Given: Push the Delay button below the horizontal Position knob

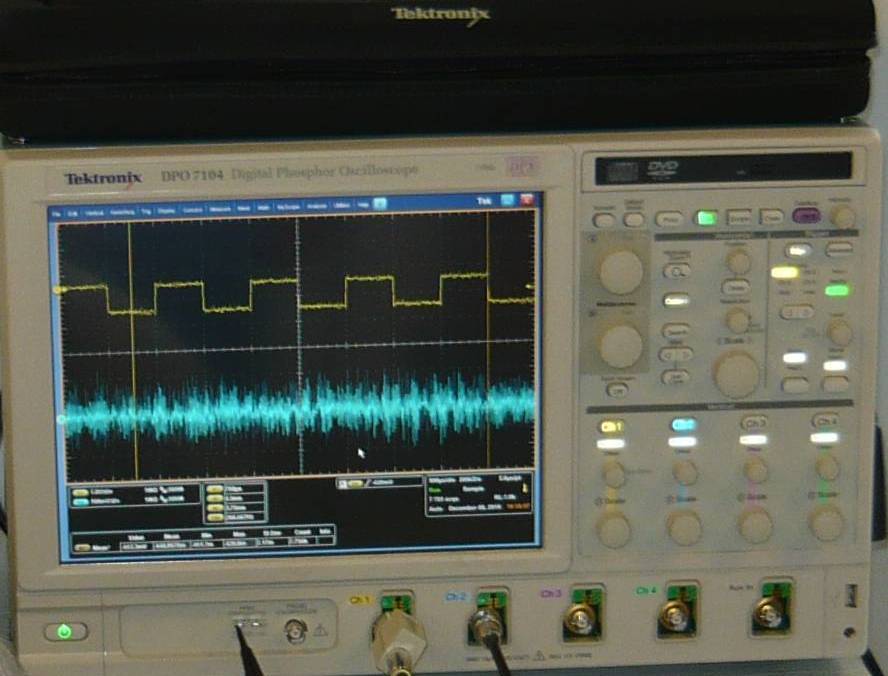Looking at the screenshot, I should click(735, 287).
